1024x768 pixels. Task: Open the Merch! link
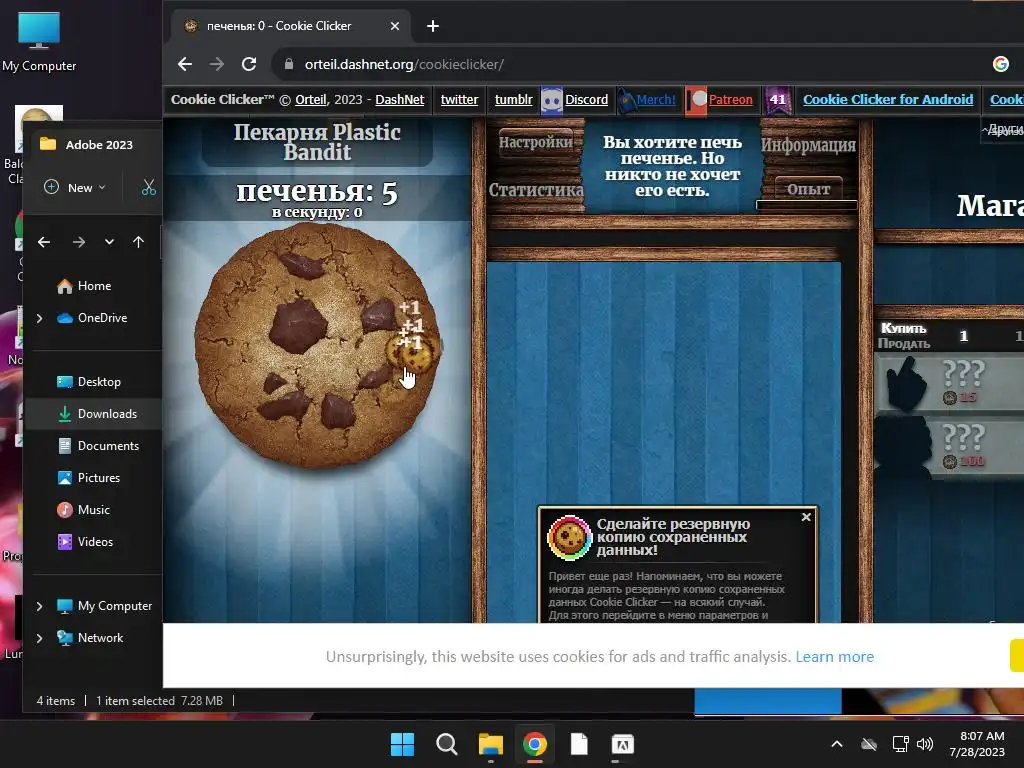tap(656, 100)
